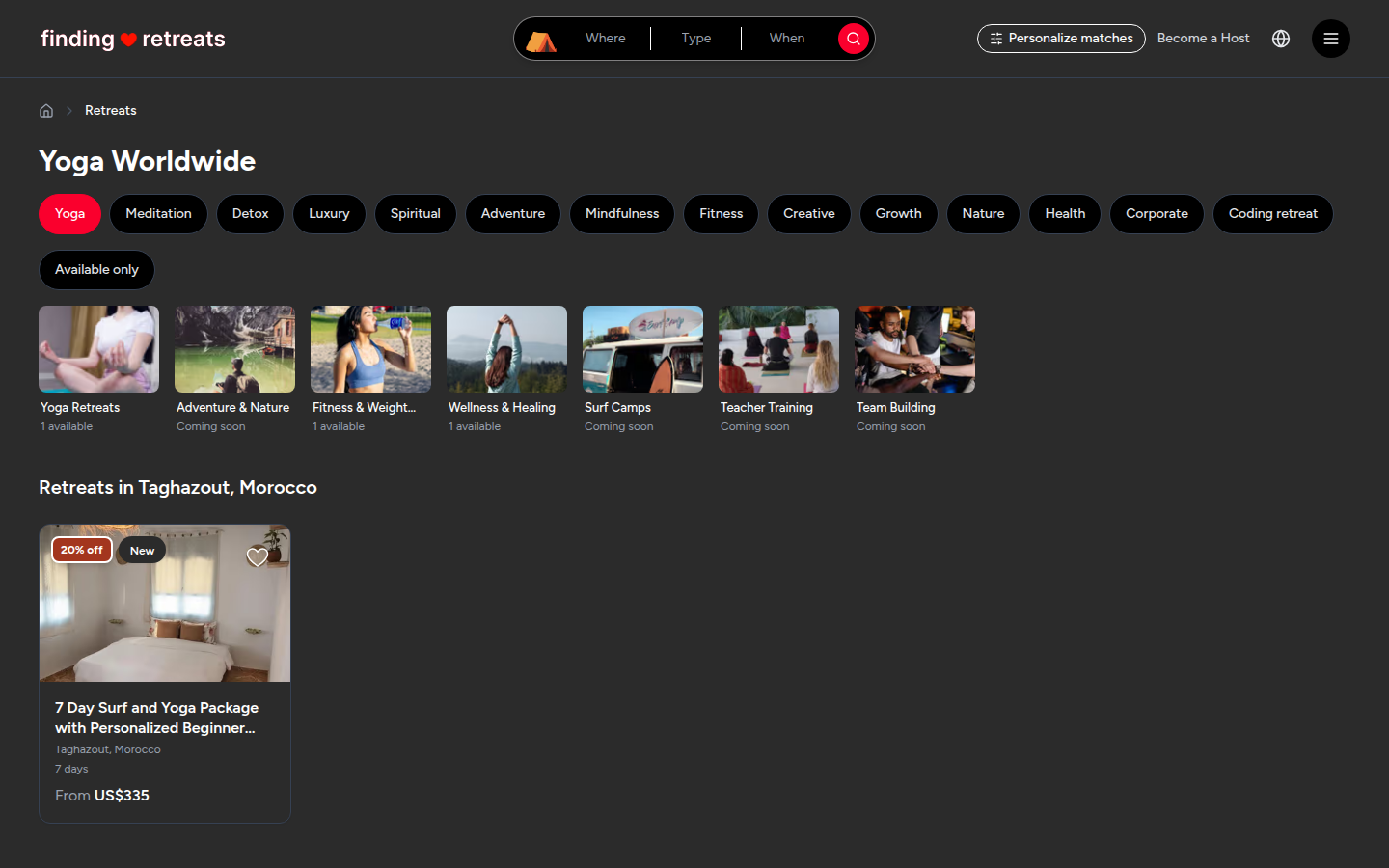Click Team Building label text
Viewport: 1389px width, 868px height.
(x=896, y=408)
